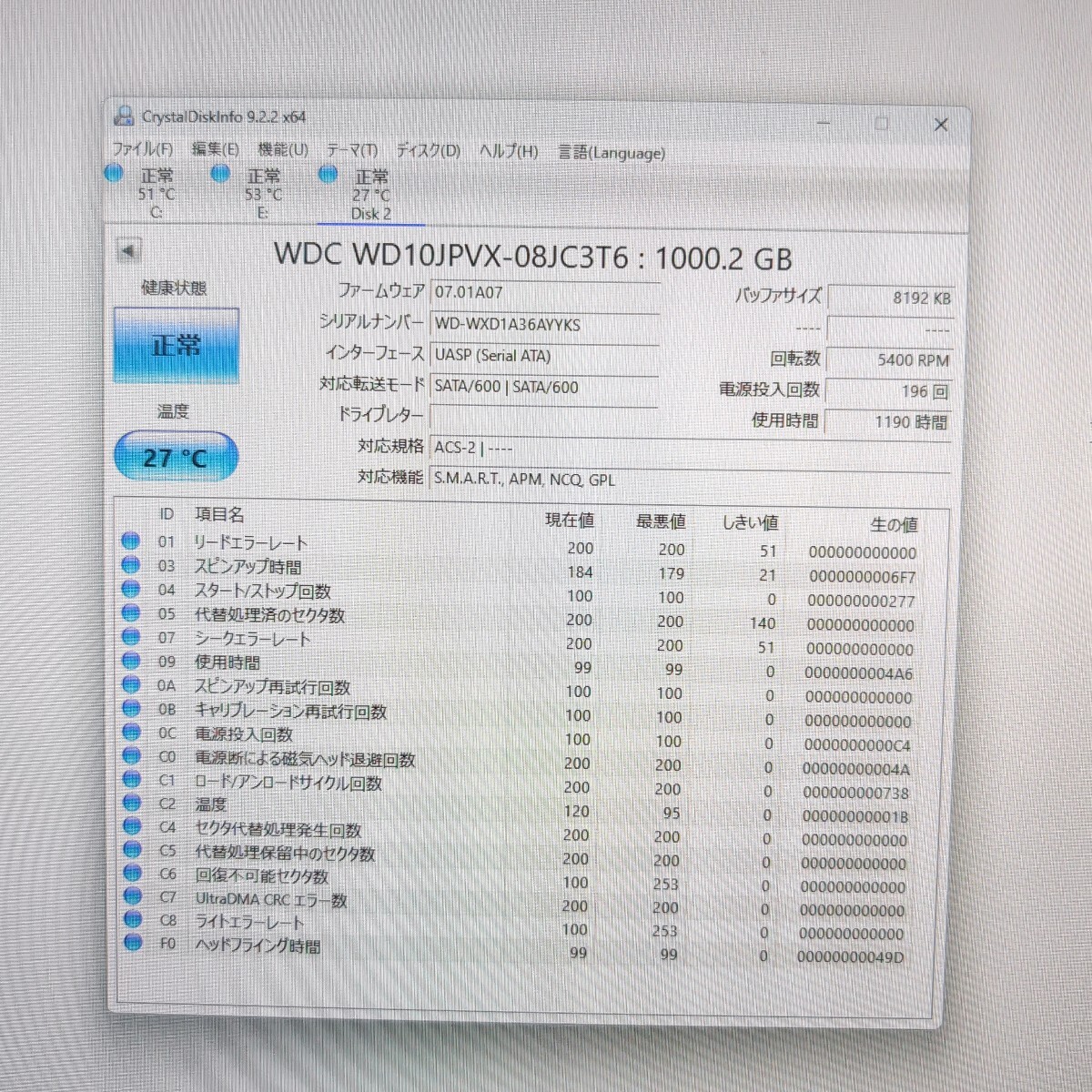Close the CrystalDiskInfo window
This screenshot has height=1092, width=1092.
[x=941, y=125]
